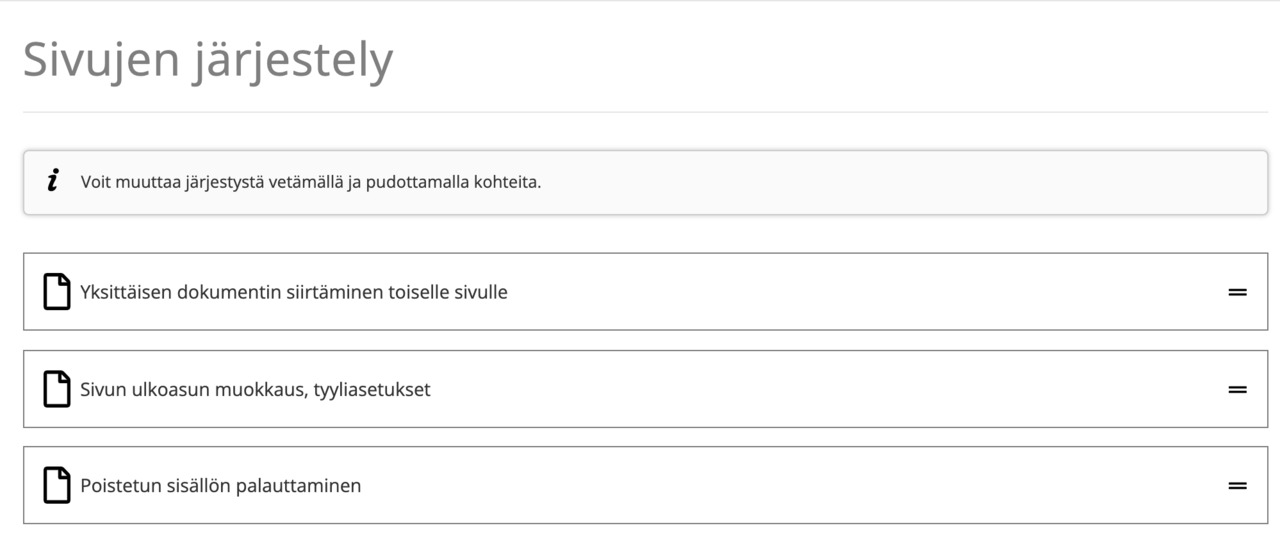Select the Poistetun sisällön palauttaminen title
Image resolution: width=1280 pixels, height=537 pixels.
tap(220, 485)
